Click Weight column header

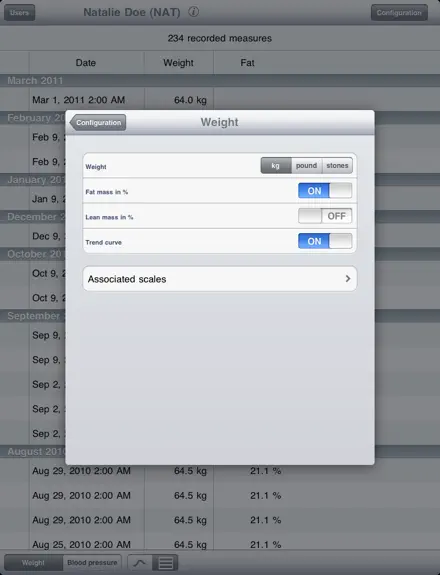click(179, 63)
